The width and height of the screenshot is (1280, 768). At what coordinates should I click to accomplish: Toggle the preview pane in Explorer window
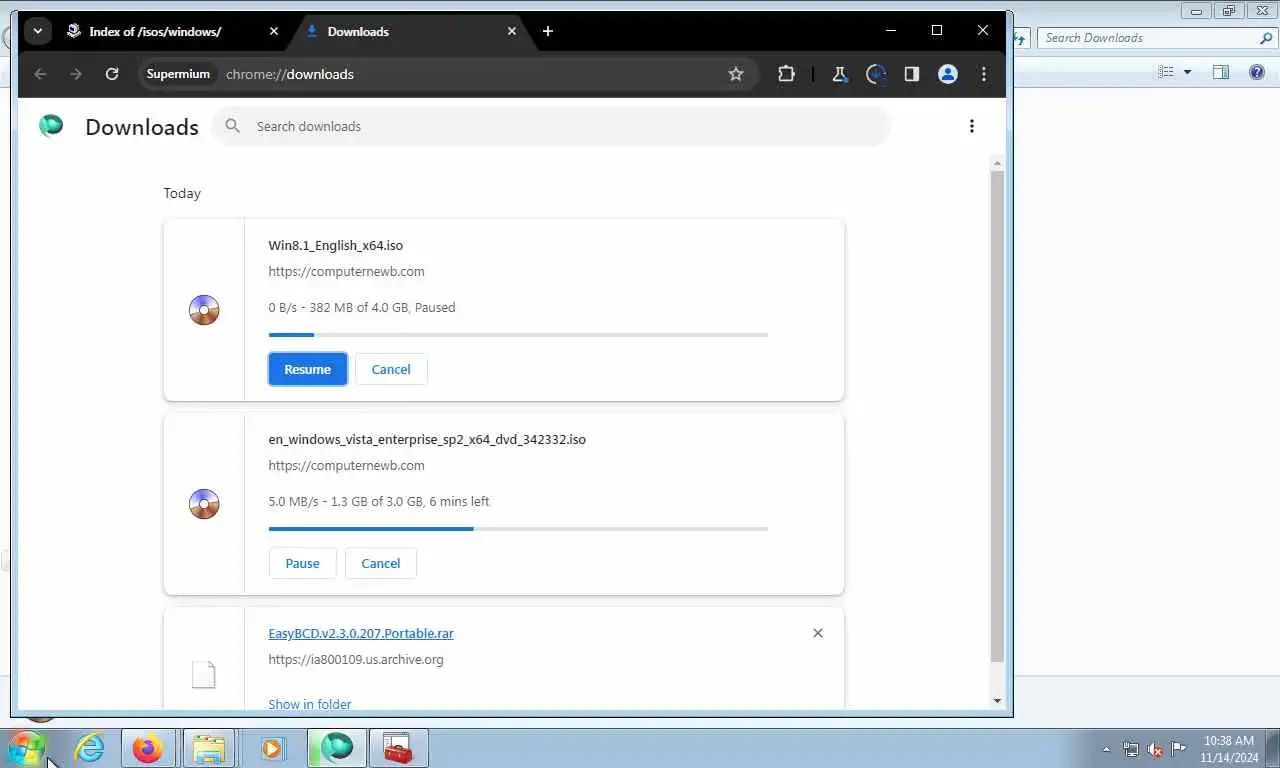1221,72
